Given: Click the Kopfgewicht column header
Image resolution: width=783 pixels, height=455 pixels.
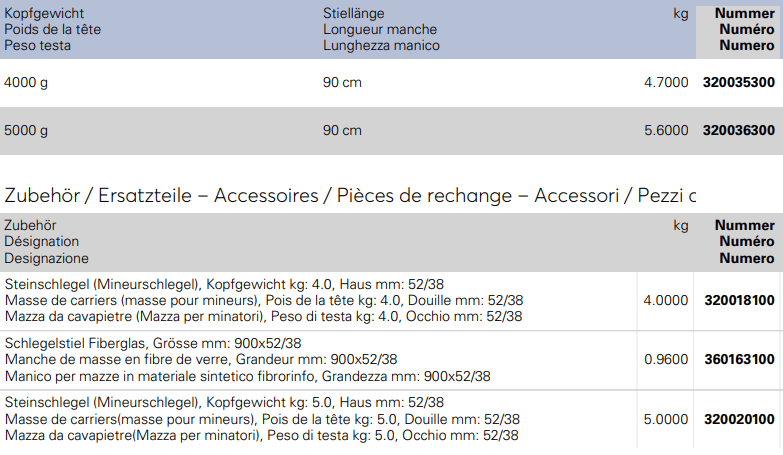Looking at the screenshot, I should (52, 29).
